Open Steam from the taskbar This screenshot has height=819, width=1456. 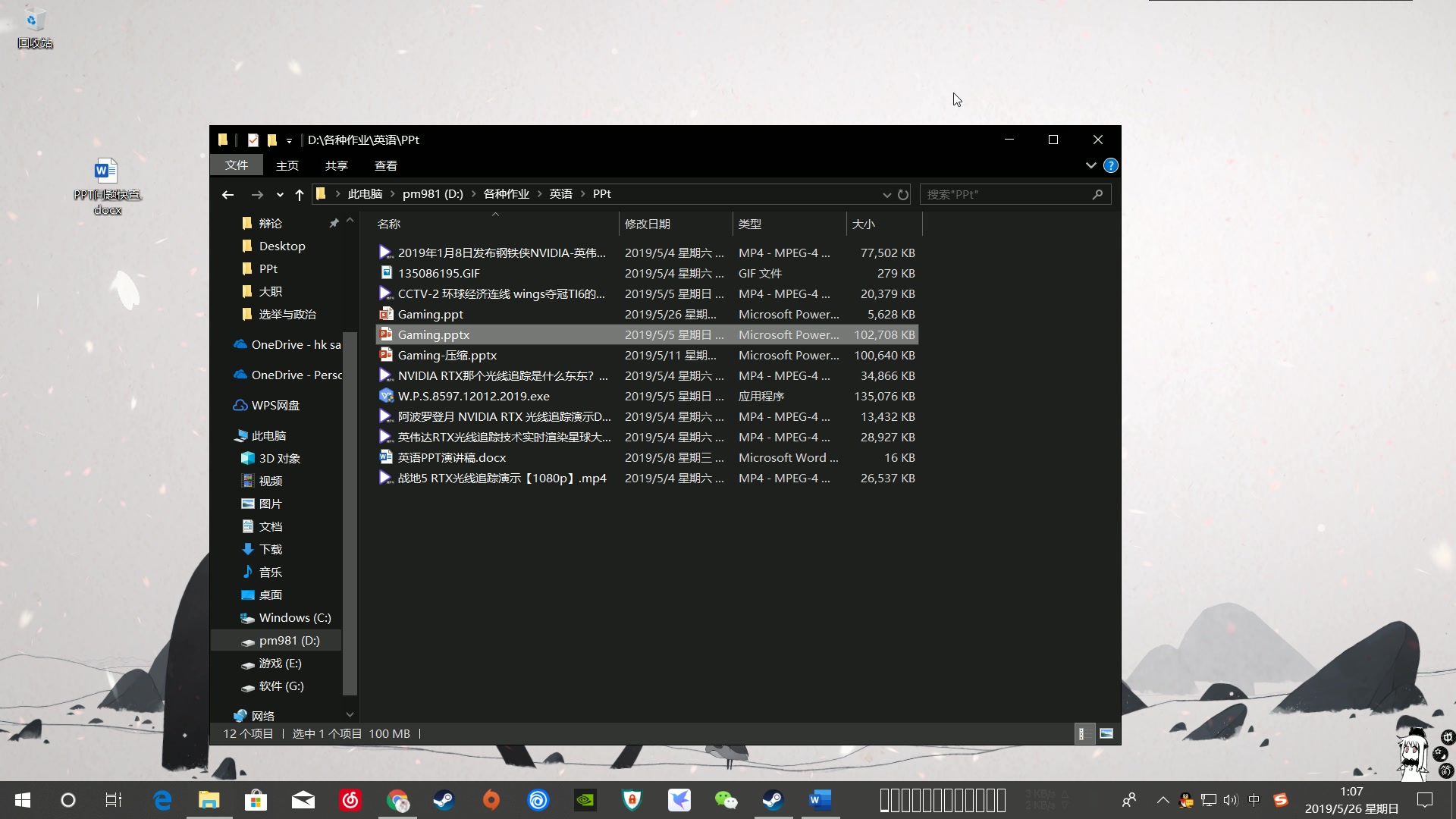click(x=444, y=800)
